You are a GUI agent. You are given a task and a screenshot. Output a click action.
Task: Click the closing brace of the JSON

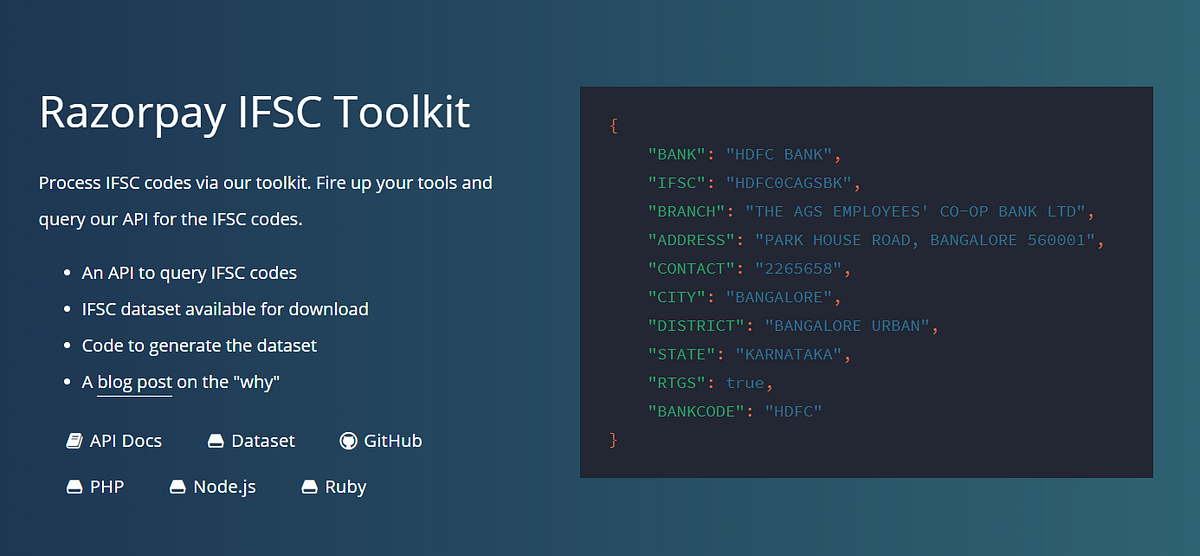(x=613, y=440)
